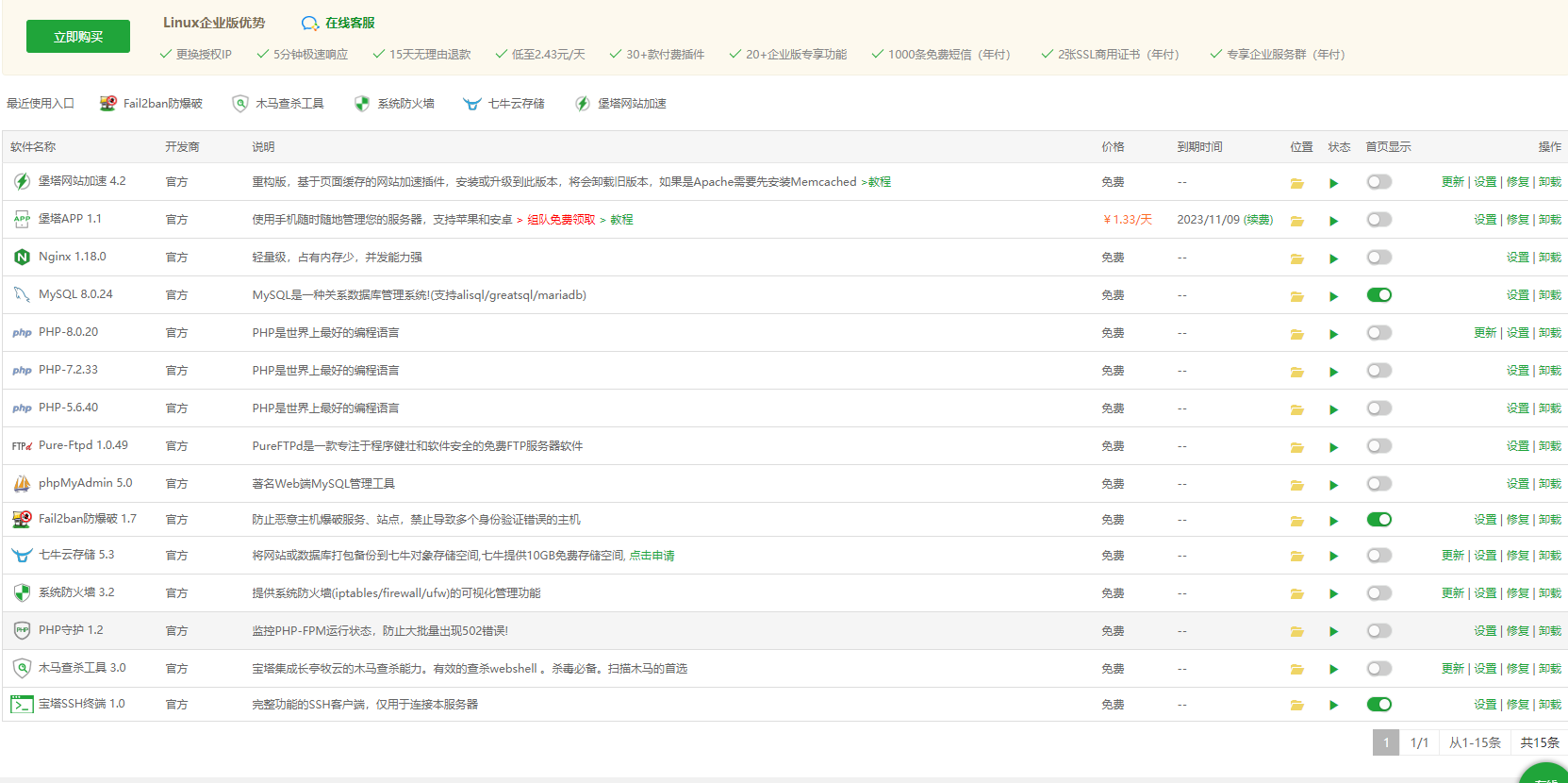The height and width of the screenshot is (783, 1568).
Task: Disable homepage display for Fail2ban防爆破 1.7
Action: point(1379,520)
